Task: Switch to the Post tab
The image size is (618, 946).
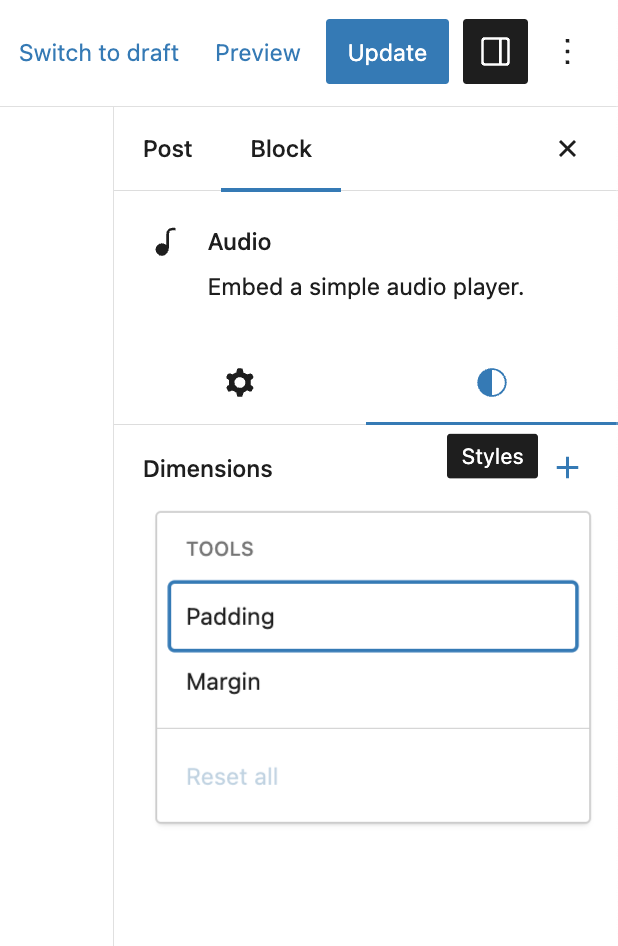Action: click(x=168, y=149)
